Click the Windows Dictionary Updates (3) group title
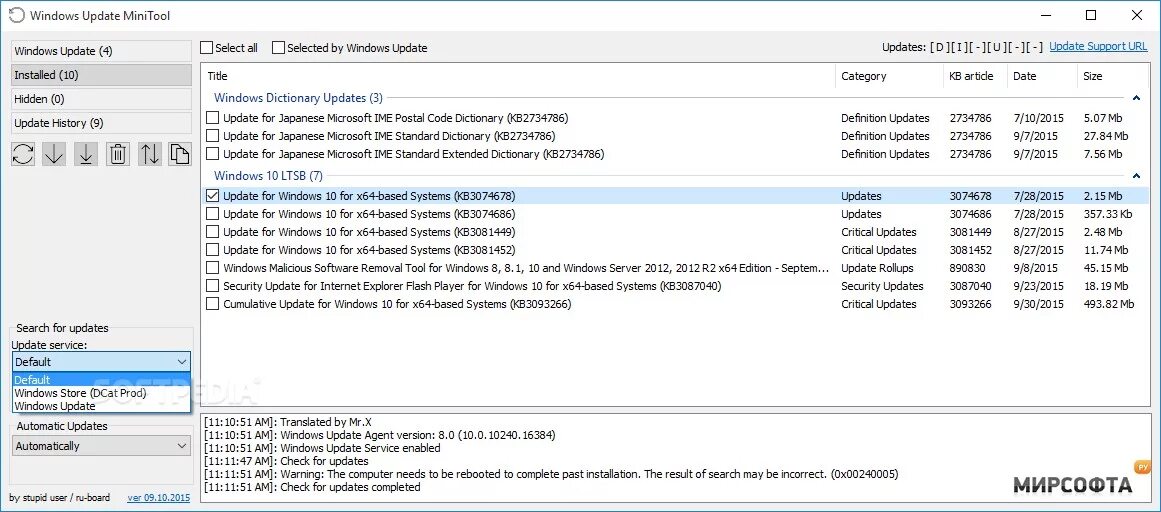Viewport: 1161px width, 512px height. click(298, 98)
